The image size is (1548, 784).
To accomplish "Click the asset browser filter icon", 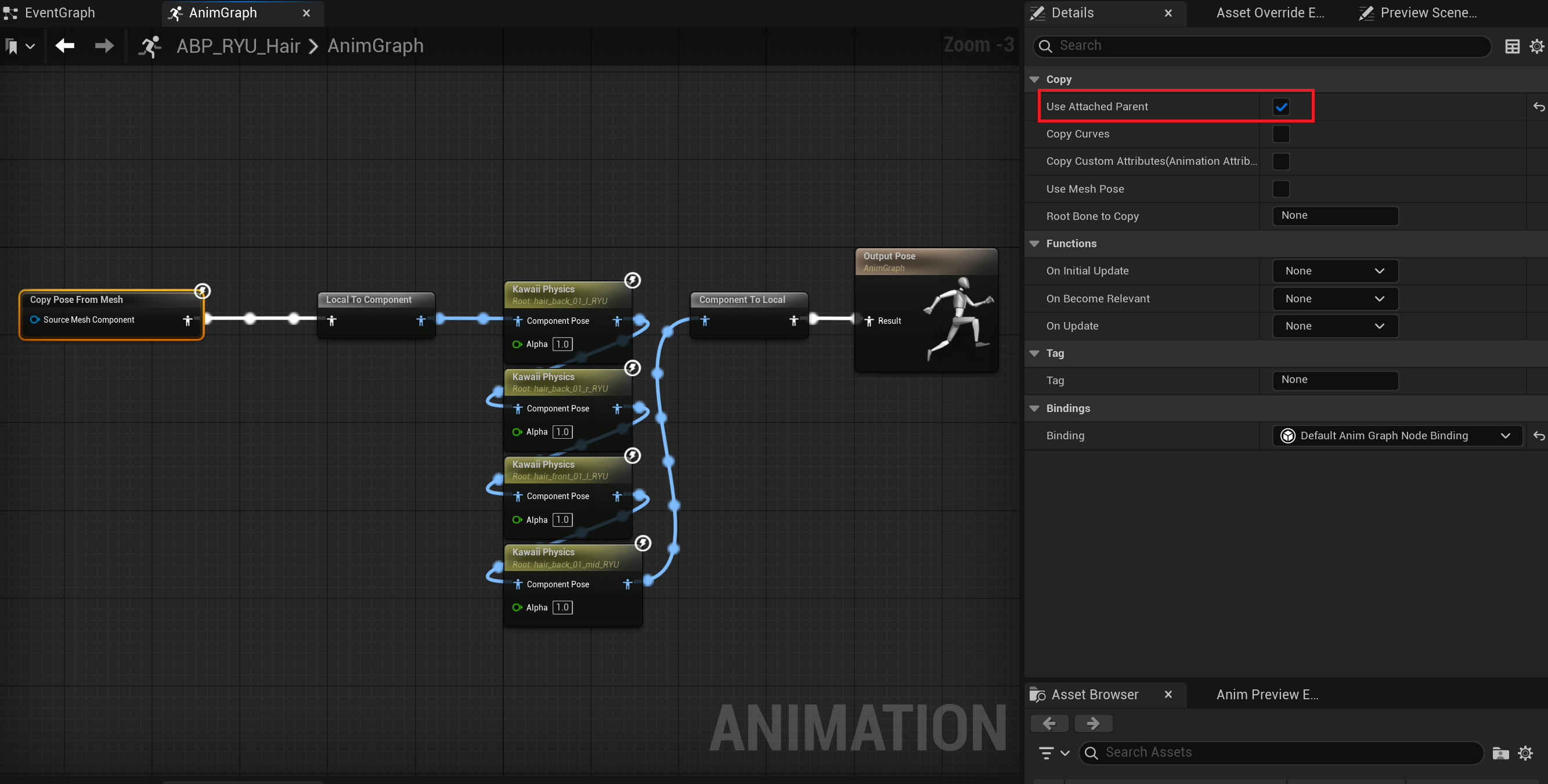I will coord(1047,752).
